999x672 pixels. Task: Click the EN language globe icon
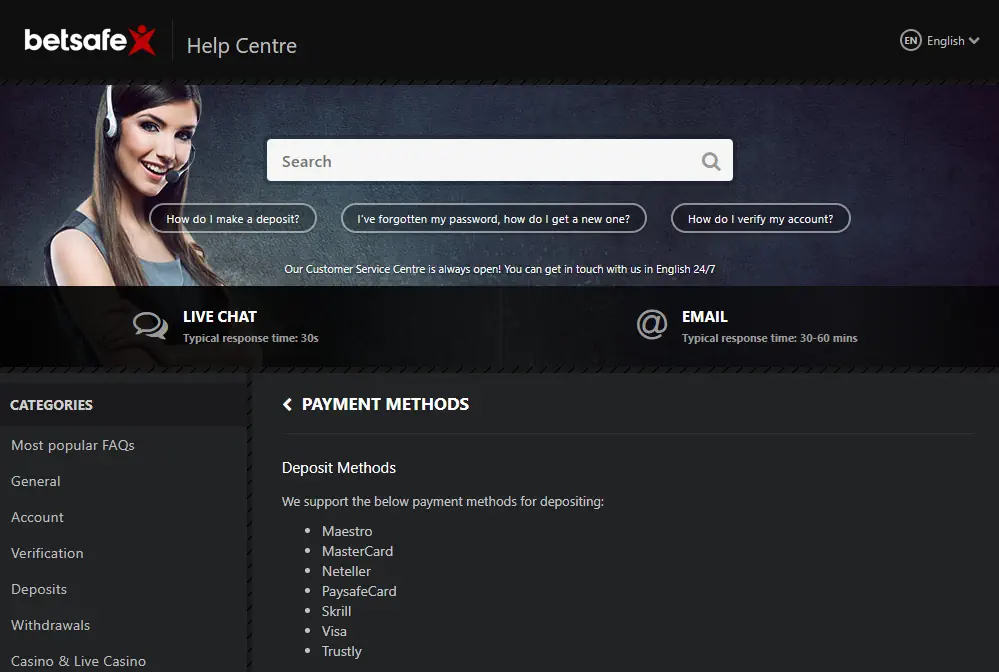point(911,40)
